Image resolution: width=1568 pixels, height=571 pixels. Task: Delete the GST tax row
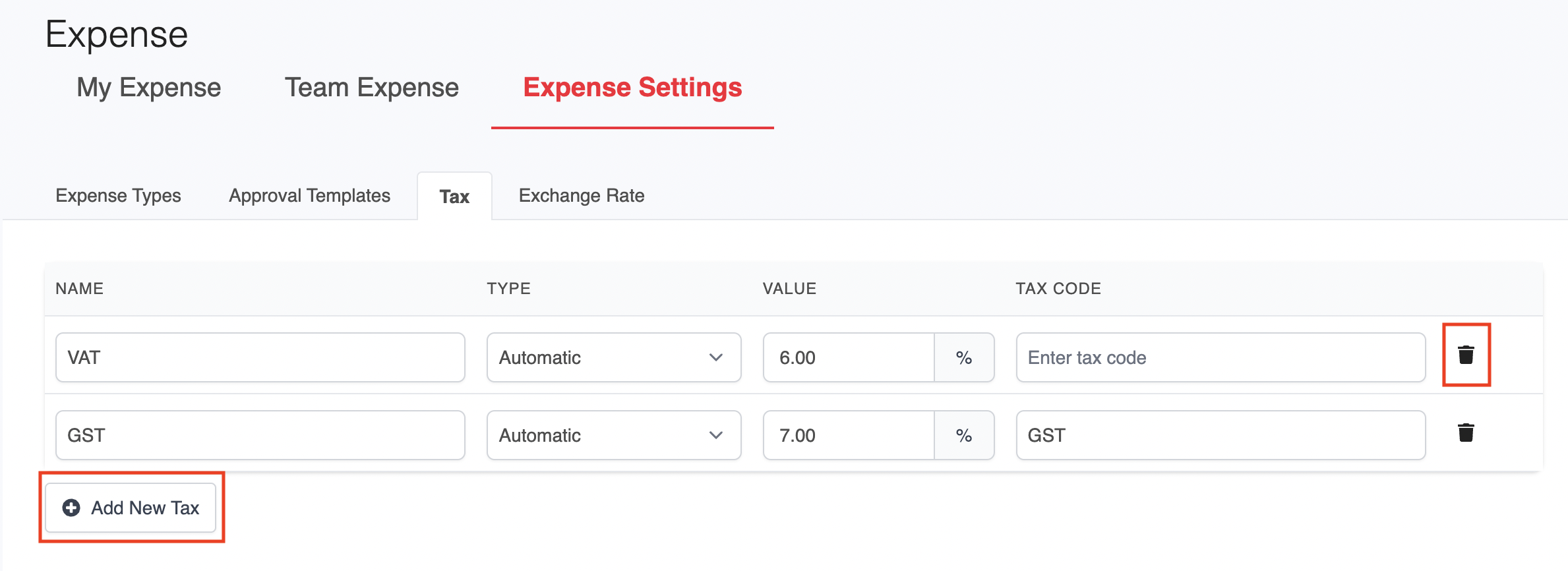point(1465,433)
